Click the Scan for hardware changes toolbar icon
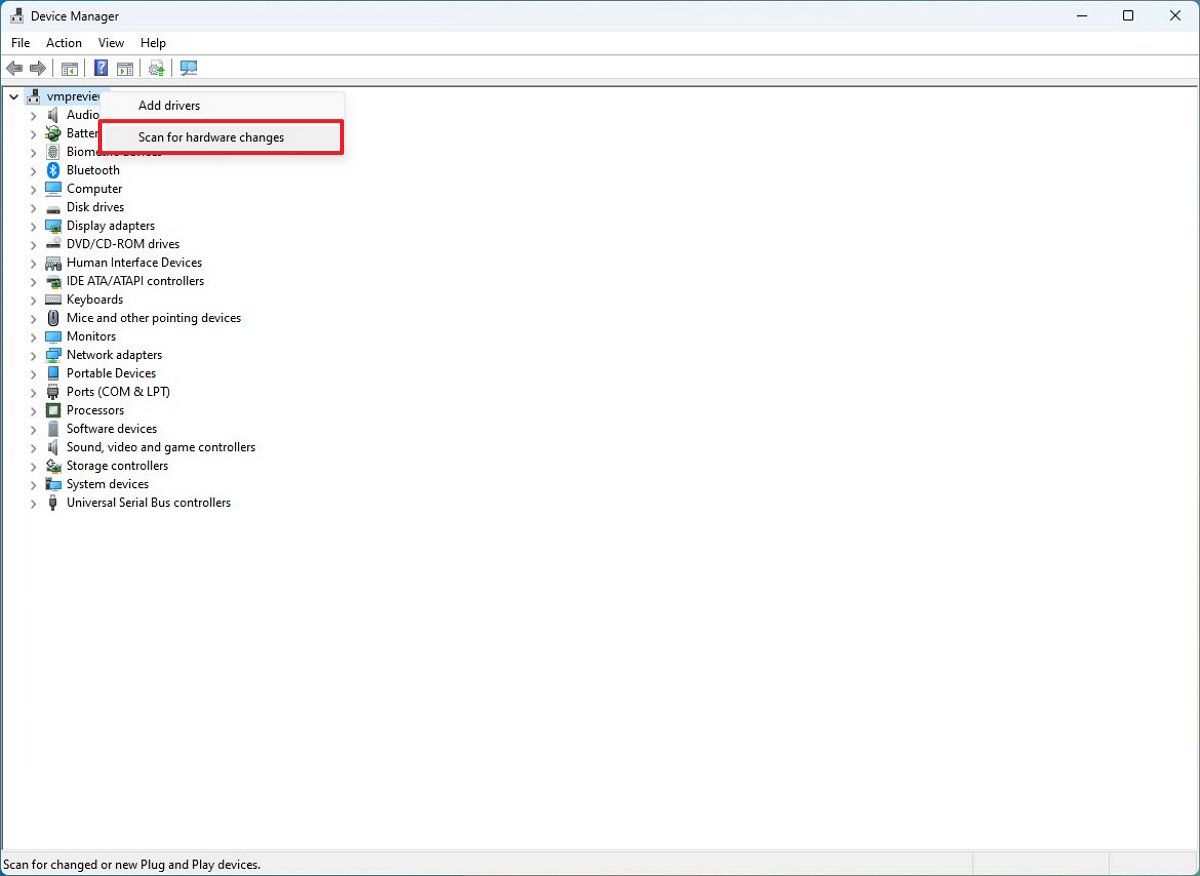The image size is (1200, 876). coord(188,67)
